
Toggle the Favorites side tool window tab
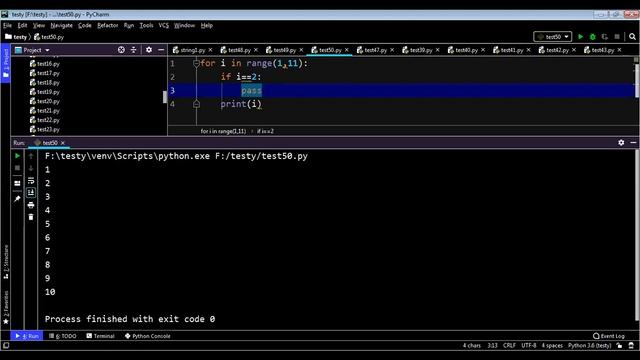(x=6, y=307)
